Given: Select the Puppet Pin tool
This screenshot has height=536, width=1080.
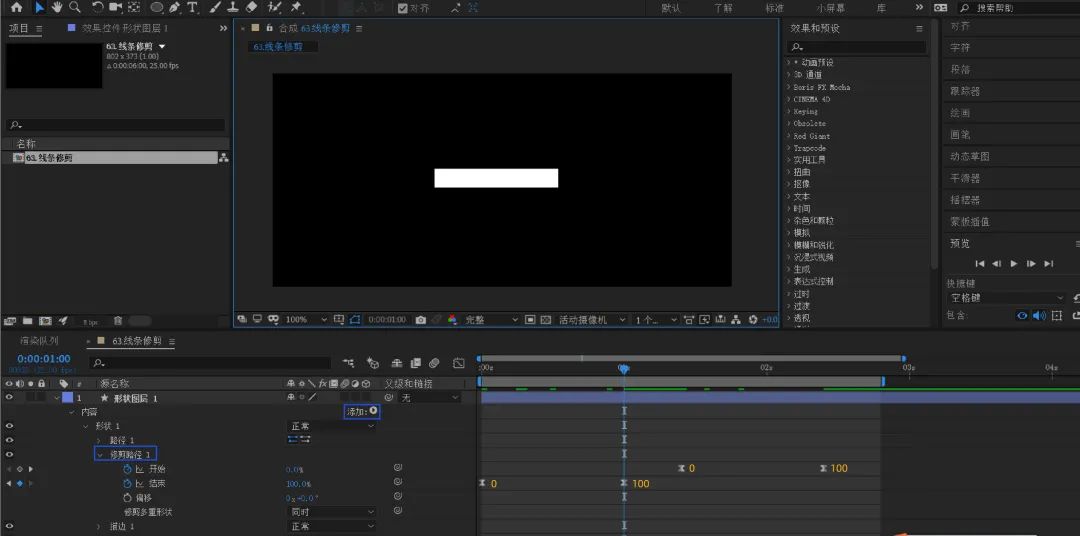Looking at the screenshot, I should (296, 8).
